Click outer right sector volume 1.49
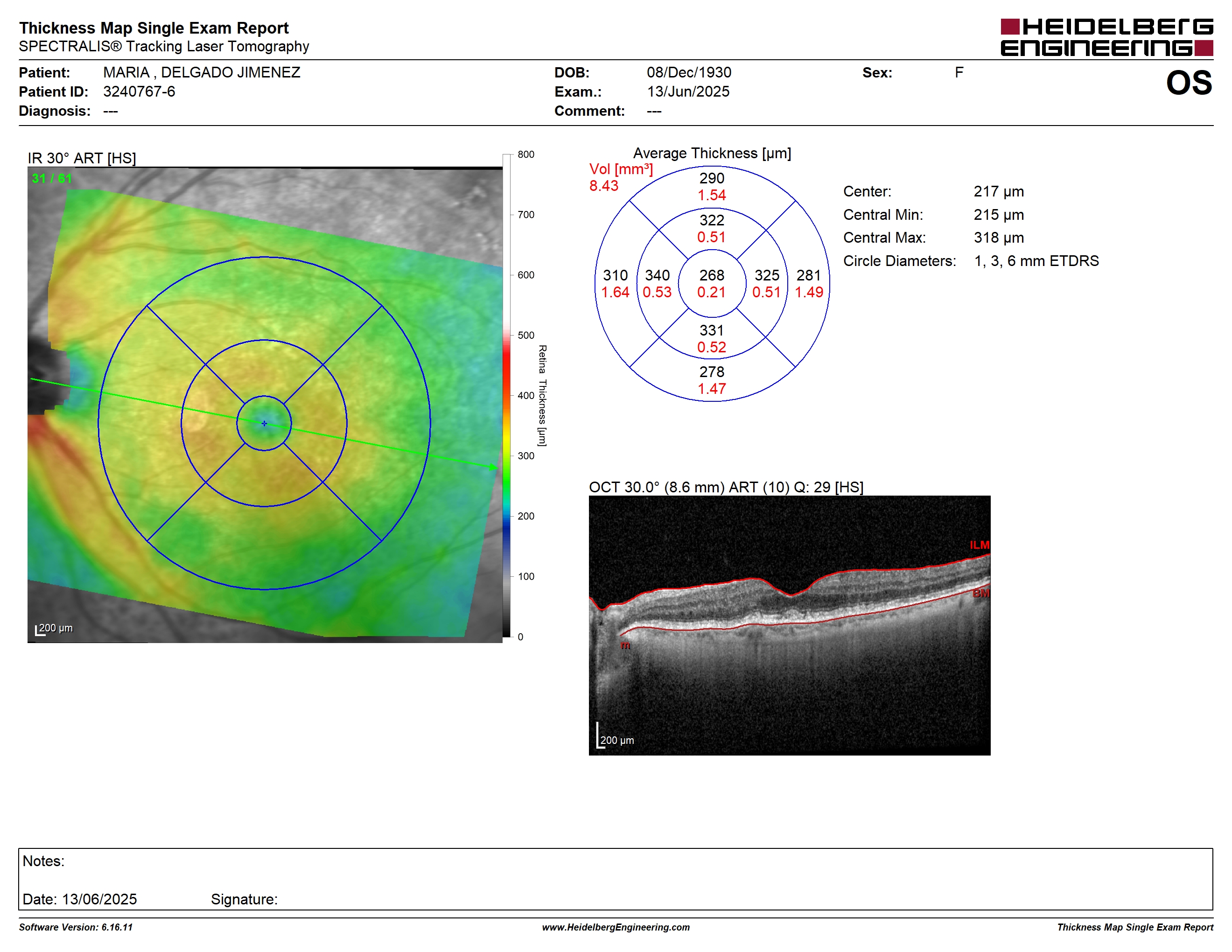Screen dimensions: 1232x952 [x=809, y=292]
